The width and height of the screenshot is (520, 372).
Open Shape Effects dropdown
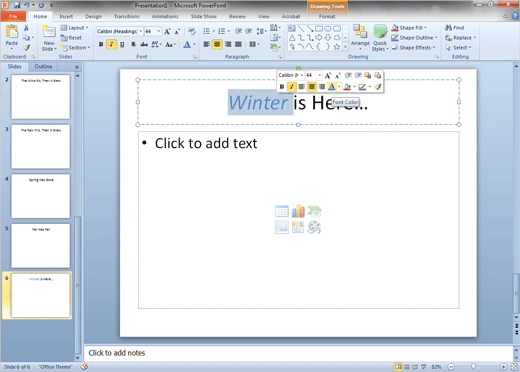[x=413, y=48]
